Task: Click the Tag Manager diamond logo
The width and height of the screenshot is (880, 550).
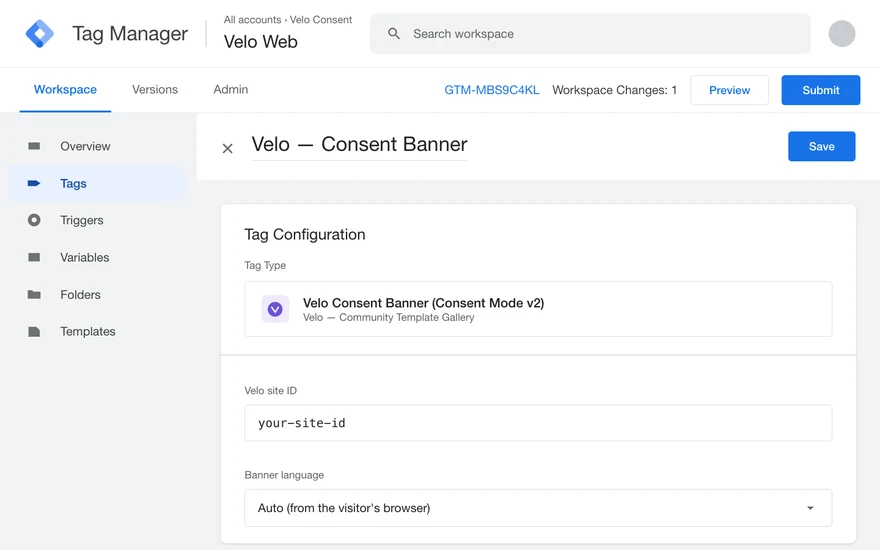Action: [x=40, y=34]
